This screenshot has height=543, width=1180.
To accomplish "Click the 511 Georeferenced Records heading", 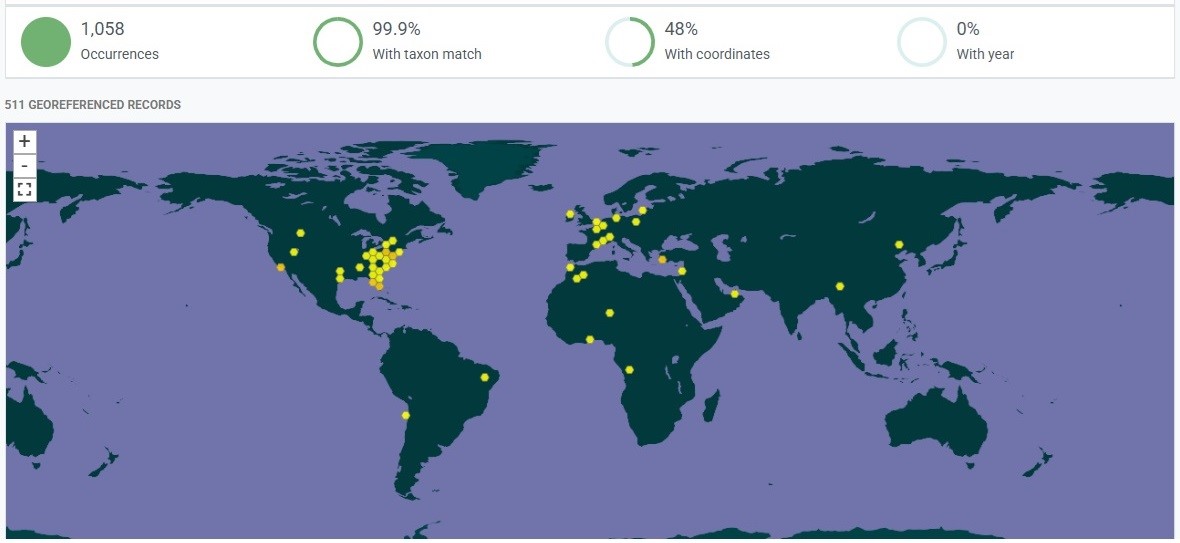I will (93, 105).
